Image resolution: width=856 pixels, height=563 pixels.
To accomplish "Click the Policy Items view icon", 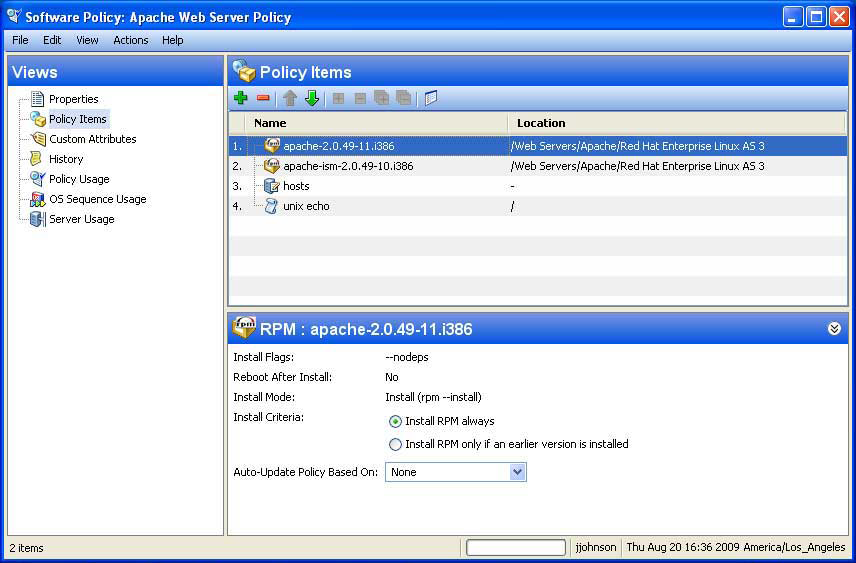I will coord(38,118).
